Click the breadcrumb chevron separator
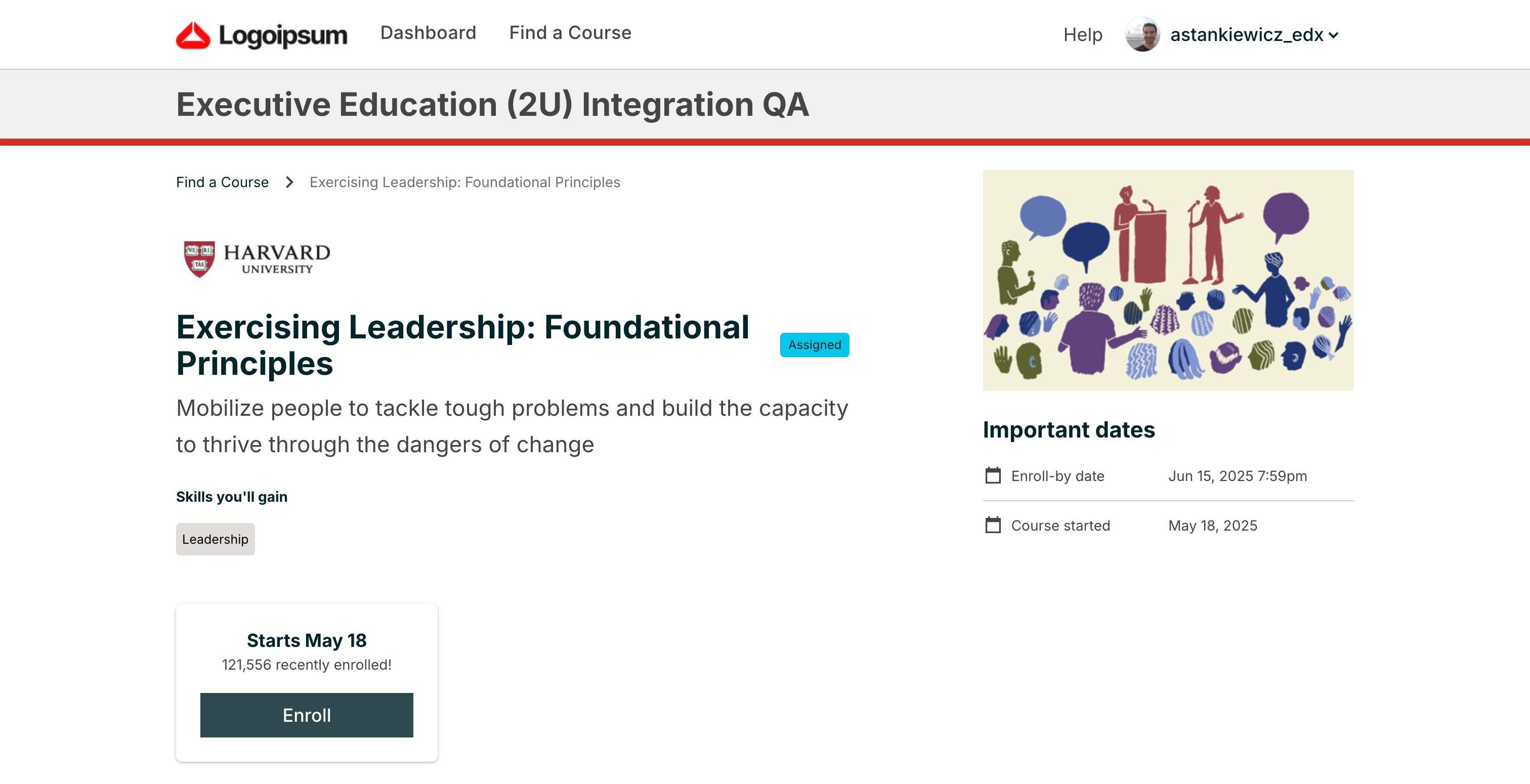Screen dimensions: 1530x784 (x=289, y=182)
